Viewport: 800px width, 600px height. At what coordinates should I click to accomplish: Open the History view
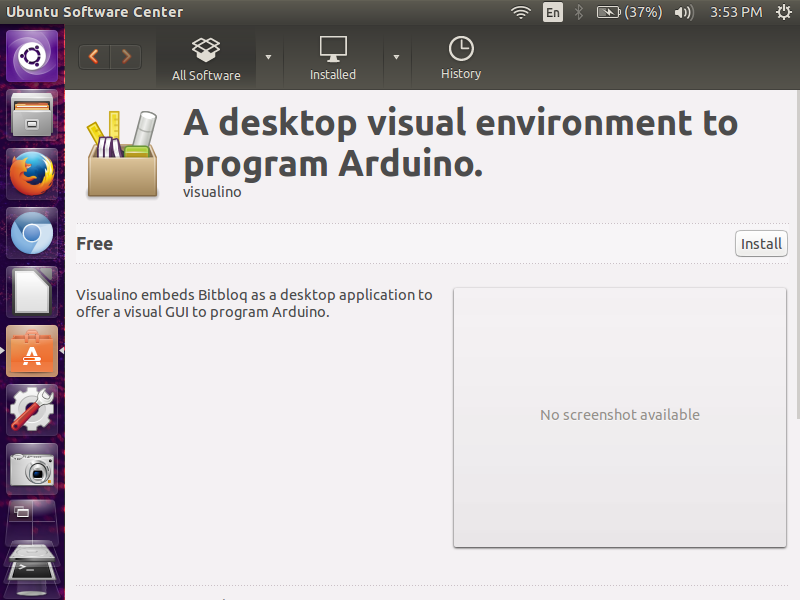click(461, 58)
